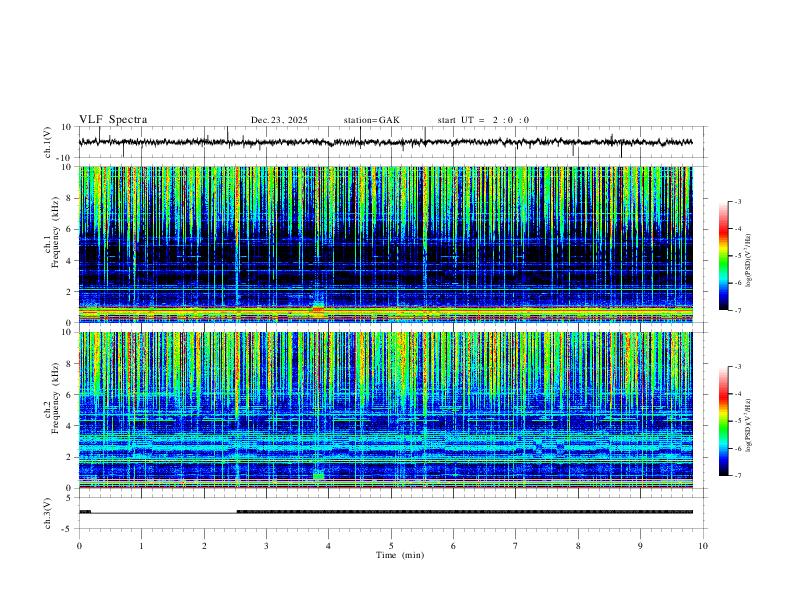Click the time axis tick label '5'

391,546
